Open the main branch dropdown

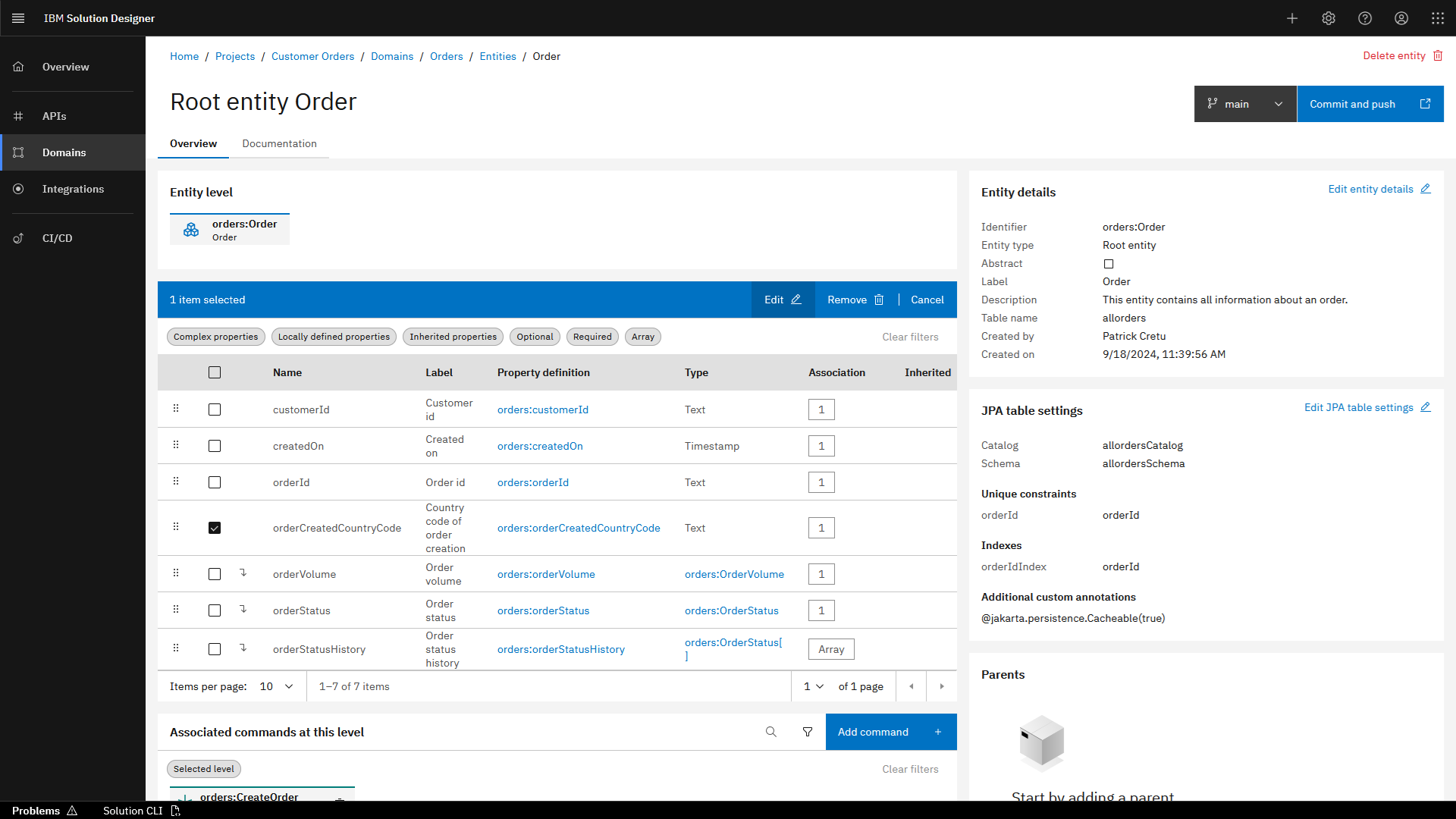pos(1245,104)
